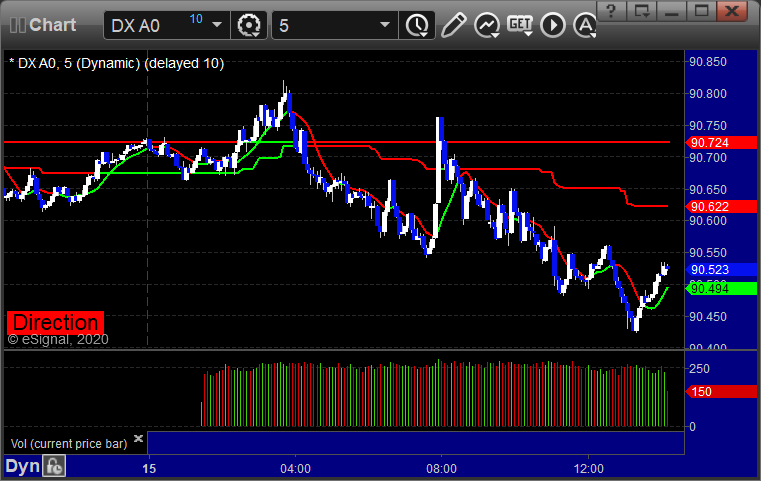Viewport: 761px width, 481px height.
Task: Click the 12:00 time axis label
Action: 588,469
